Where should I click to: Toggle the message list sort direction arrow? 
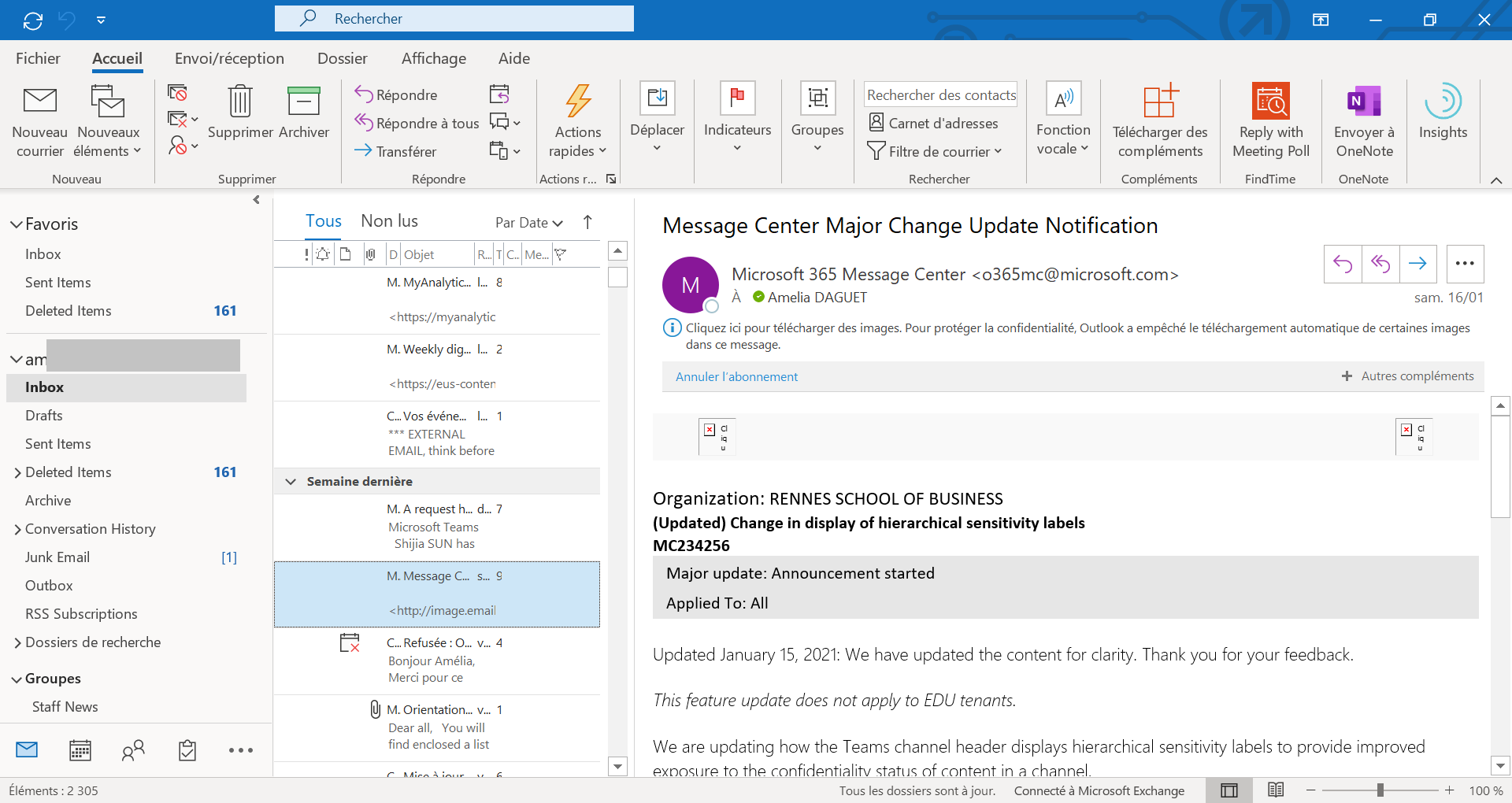point(587,223)
